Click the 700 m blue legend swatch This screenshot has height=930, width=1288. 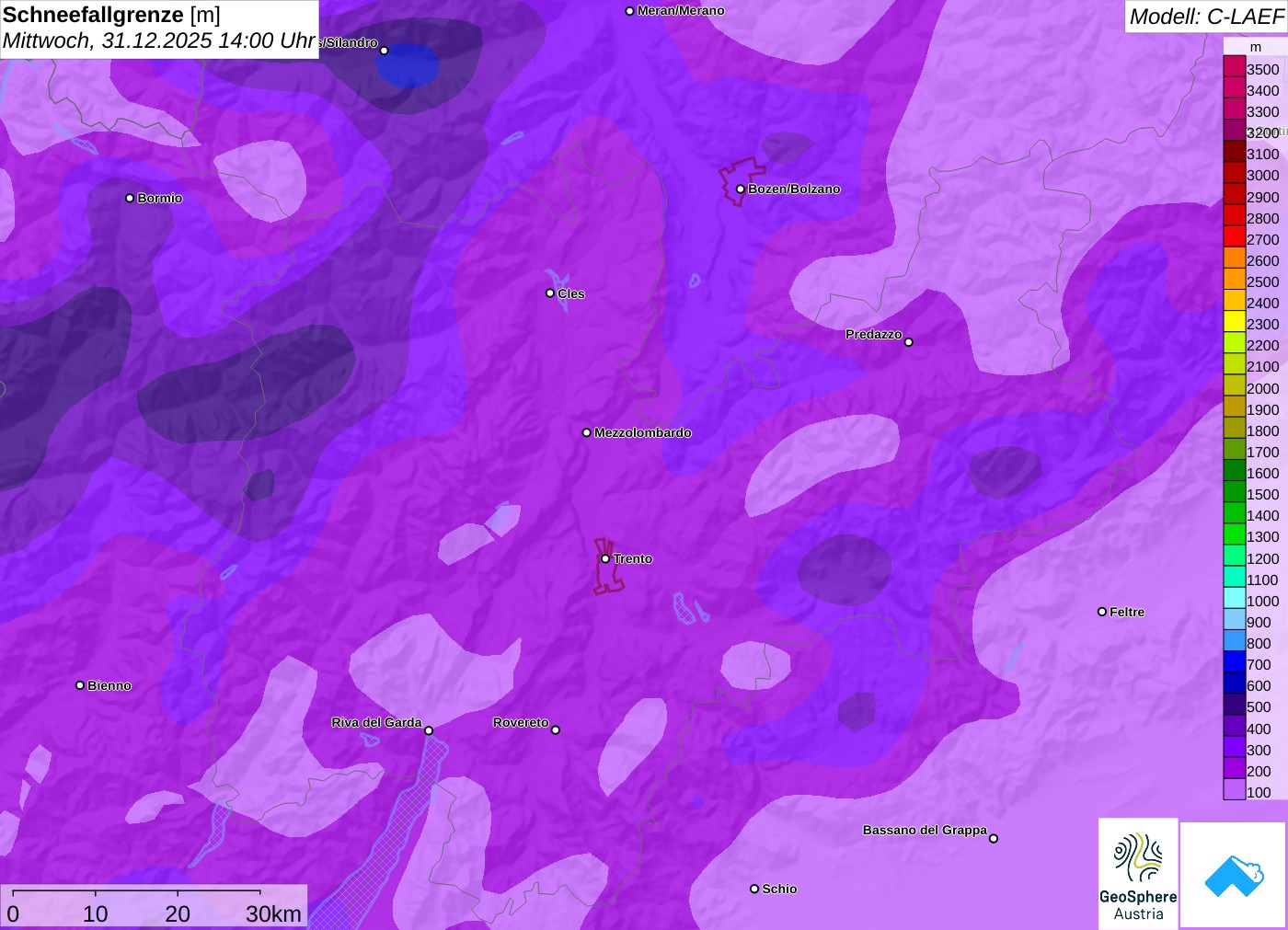[1234, 662]
